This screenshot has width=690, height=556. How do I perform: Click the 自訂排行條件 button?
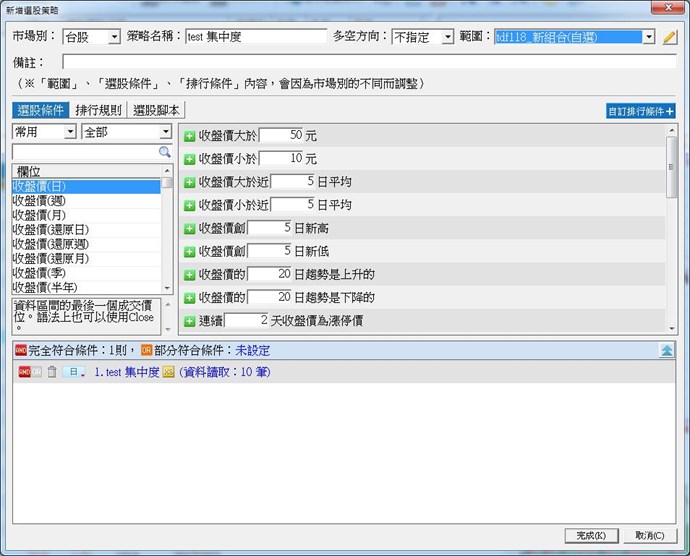[641, 112]
